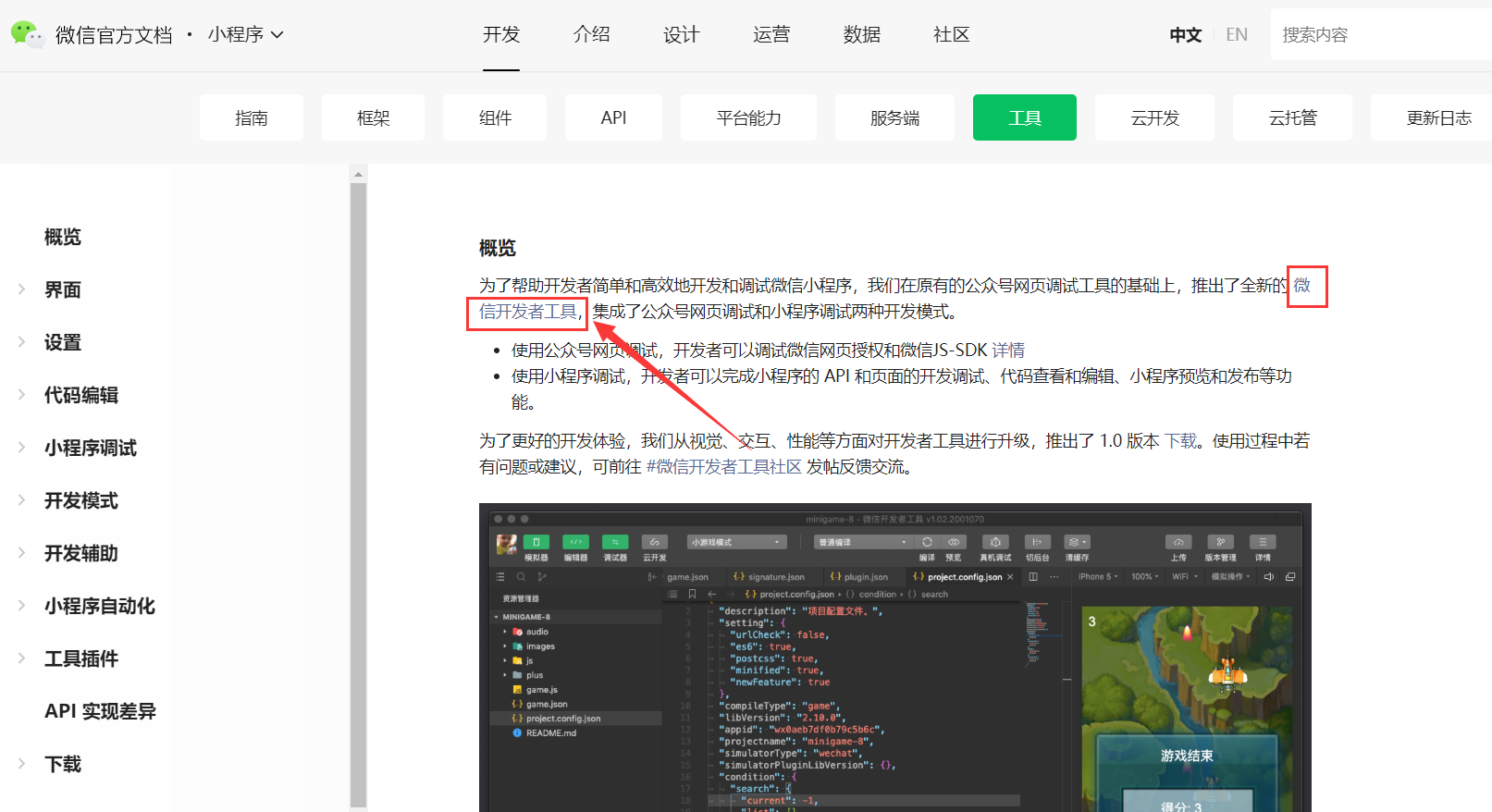Viewport: 1492px width, 812px height.
Task: Click the 详情 menu icon in screenshot
Action: coord(1263,543)
